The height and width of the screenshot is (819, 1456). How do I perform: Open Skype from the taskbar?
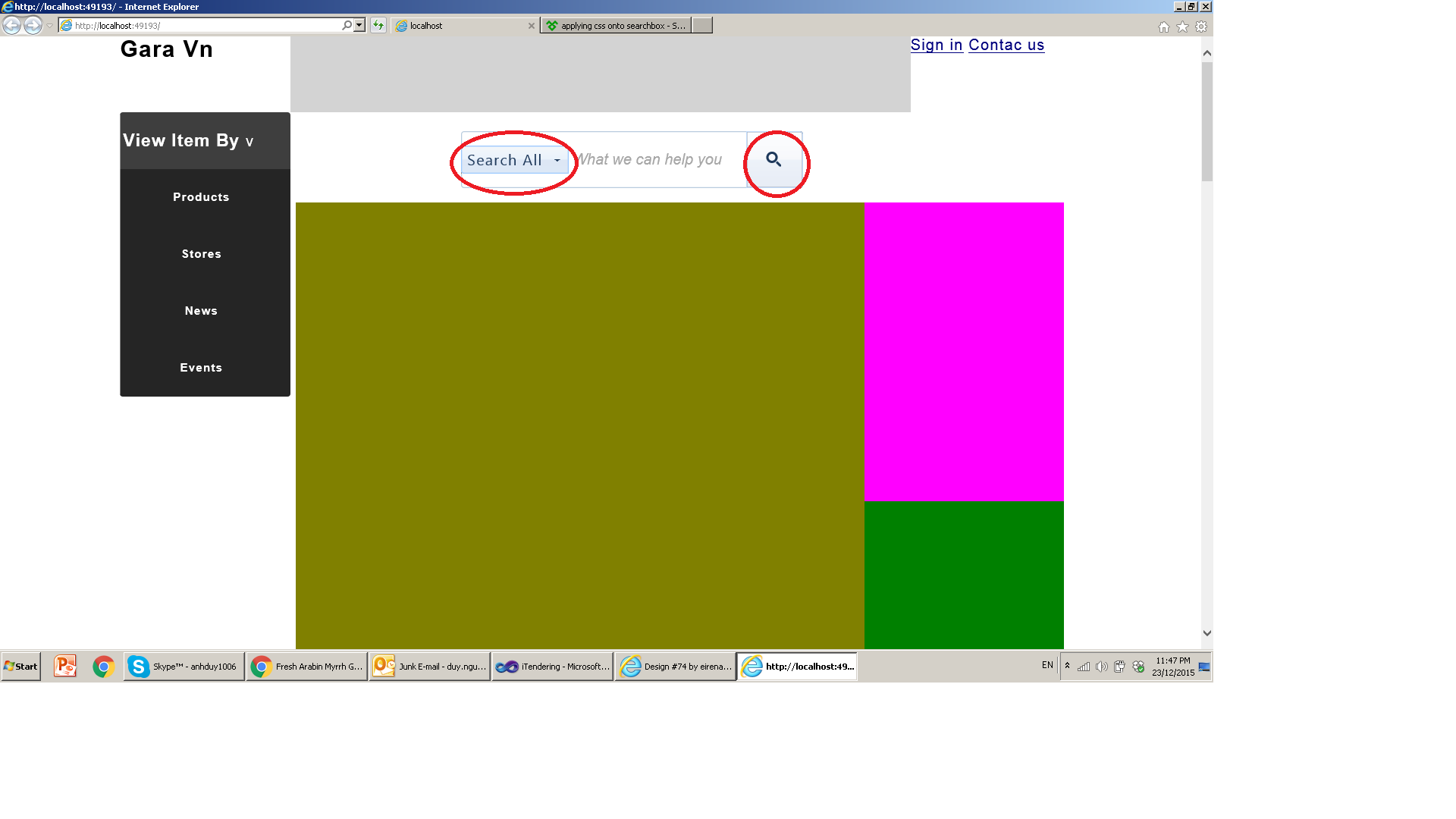[184, 667]
